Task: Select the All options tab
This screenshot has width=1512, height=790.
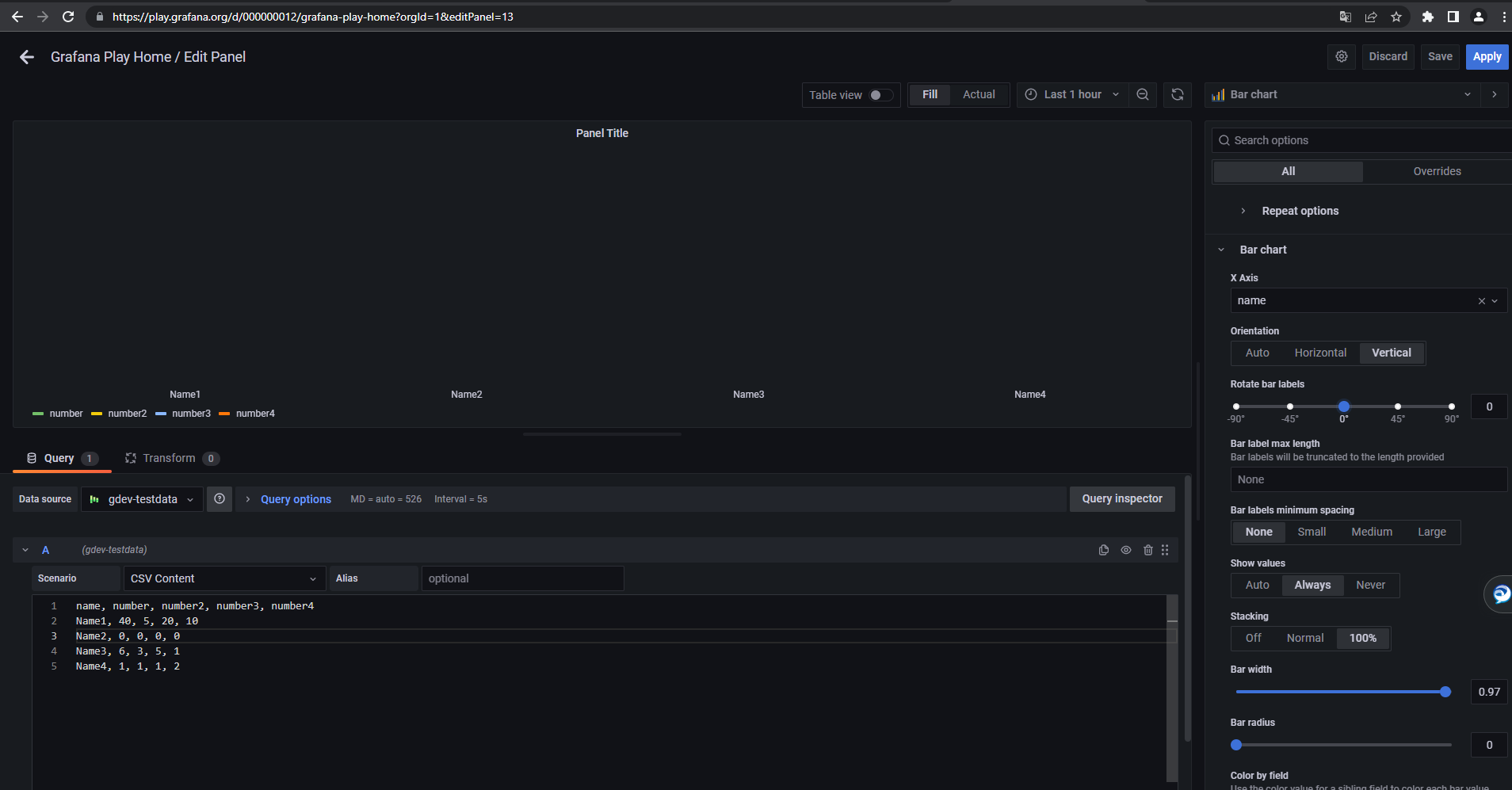Action: [1289, 171]
